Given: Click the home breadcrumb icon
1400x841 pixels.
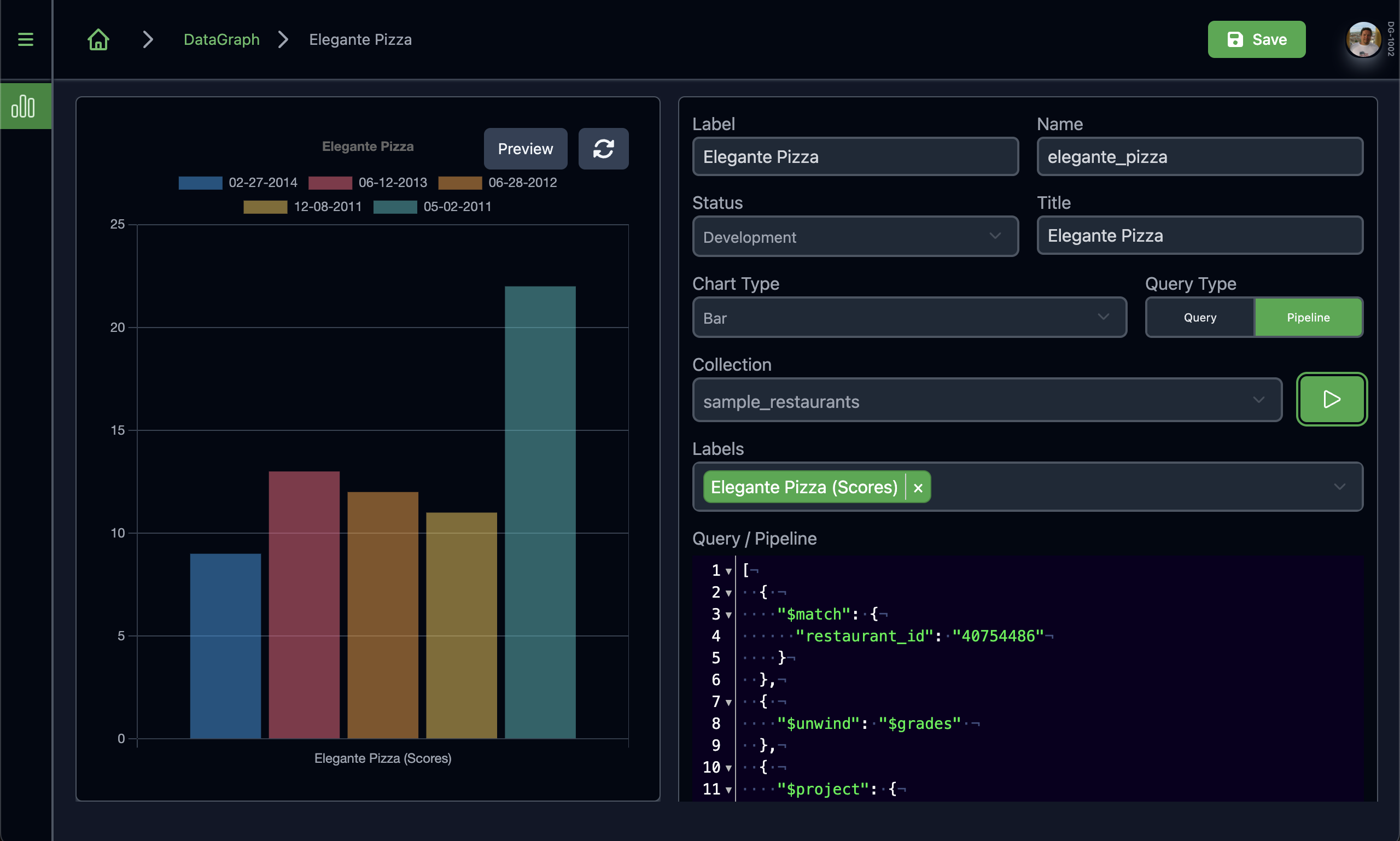Looking at the screenshot, I should click(x=97, y=39).
